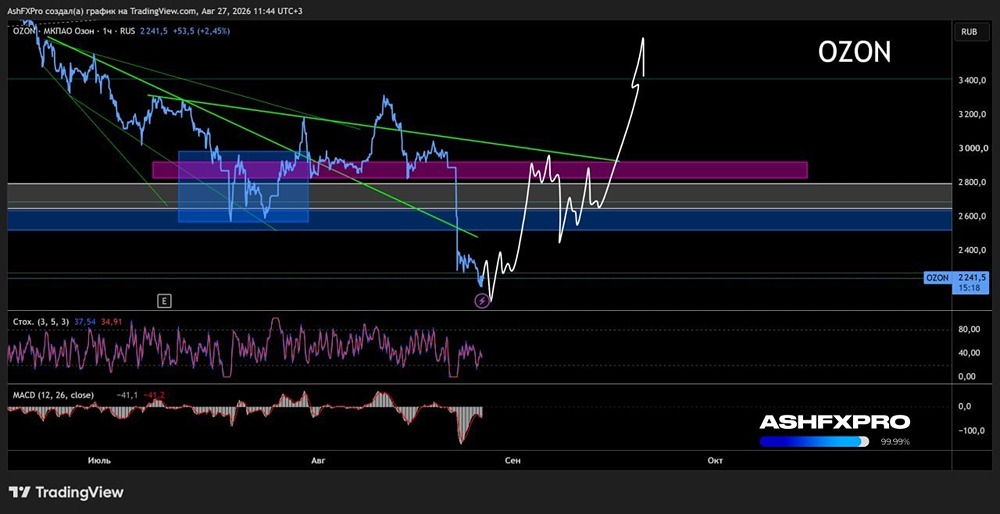Click the 'Авг' label on time axis

[317, 460]
